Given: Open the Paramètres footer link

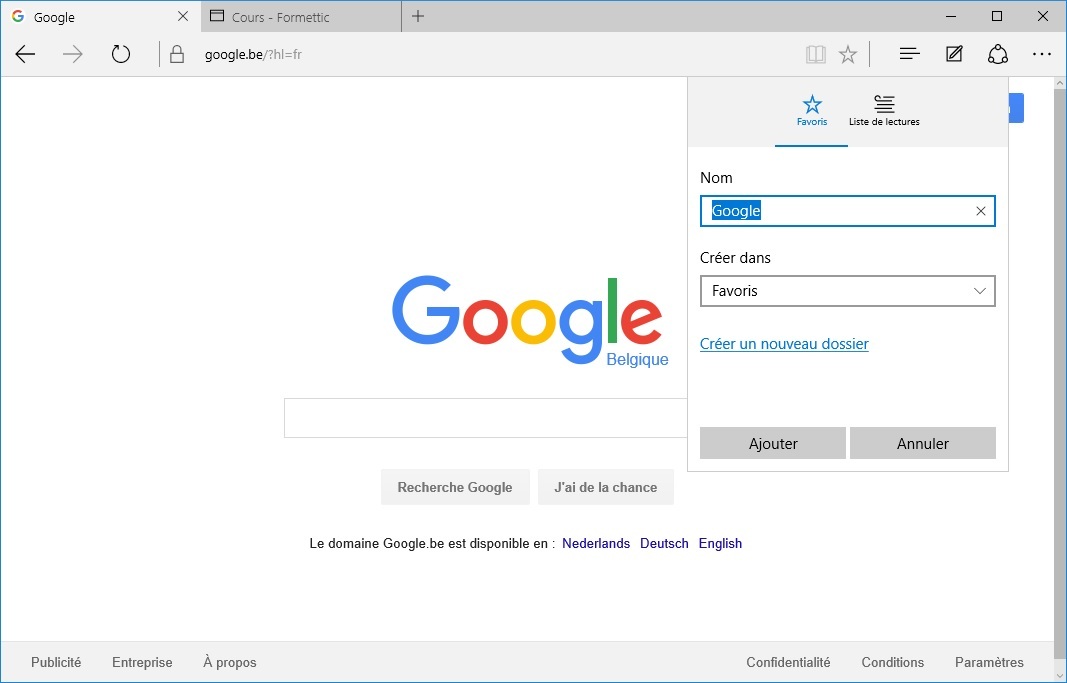Looking at the screenshot, I should click(989, 663).
